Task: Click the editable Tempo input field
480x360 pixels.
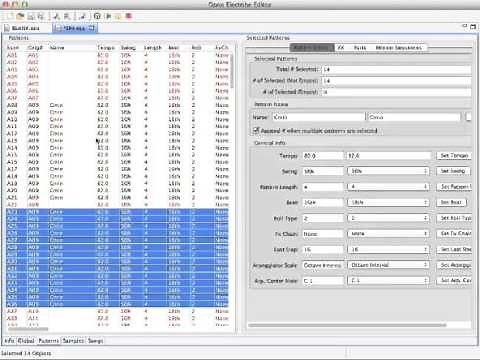Action: pyautogui.click(x=389, y=156)
